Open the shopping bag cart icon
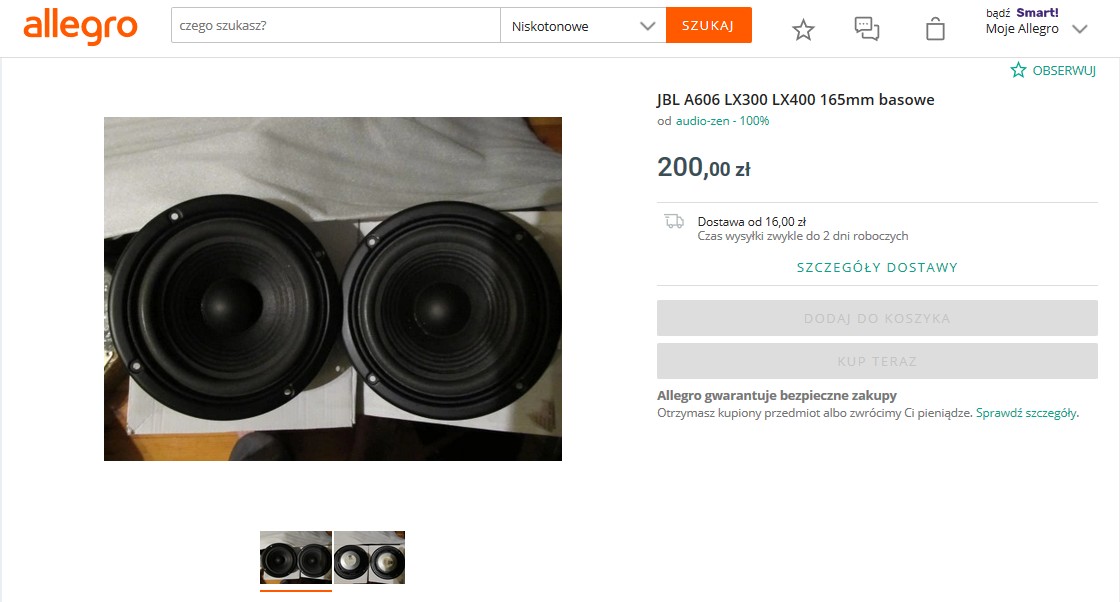Image resolution: width=1120 pixels, height=602 pixels. tap(935, 29)
